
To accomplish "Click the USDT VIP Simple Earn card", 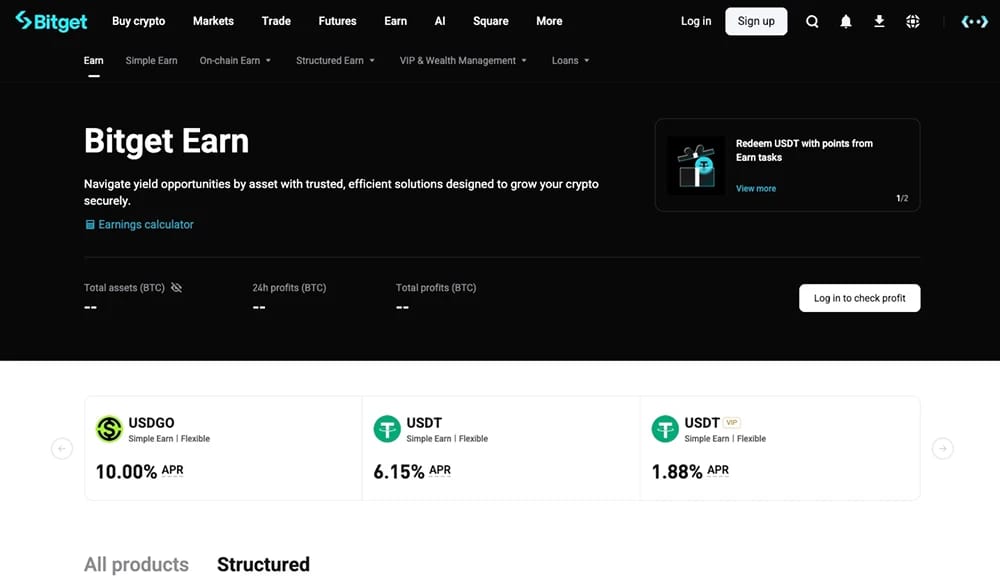I will point(780,448).
